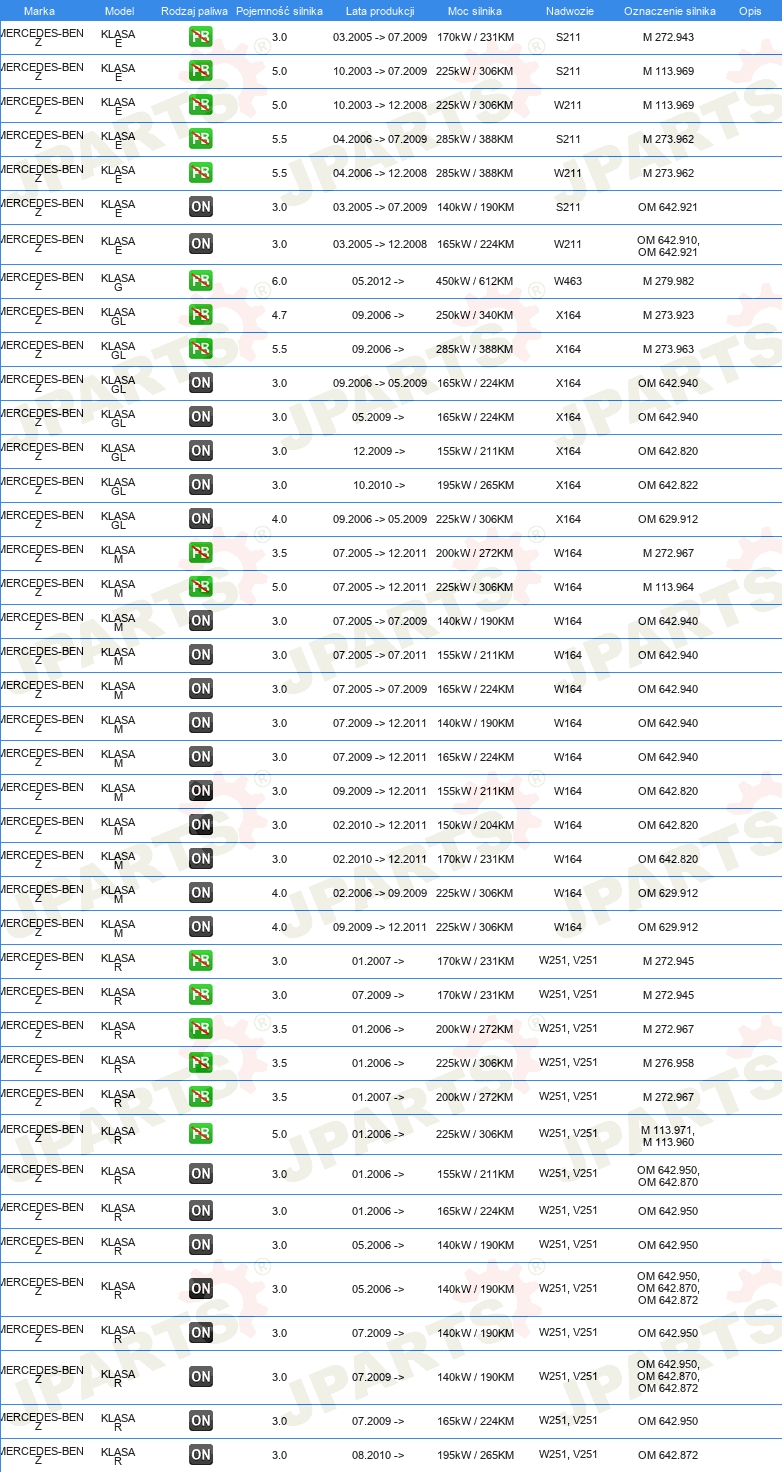
Task: Select the engine code M 273.923
Action: 669,315
